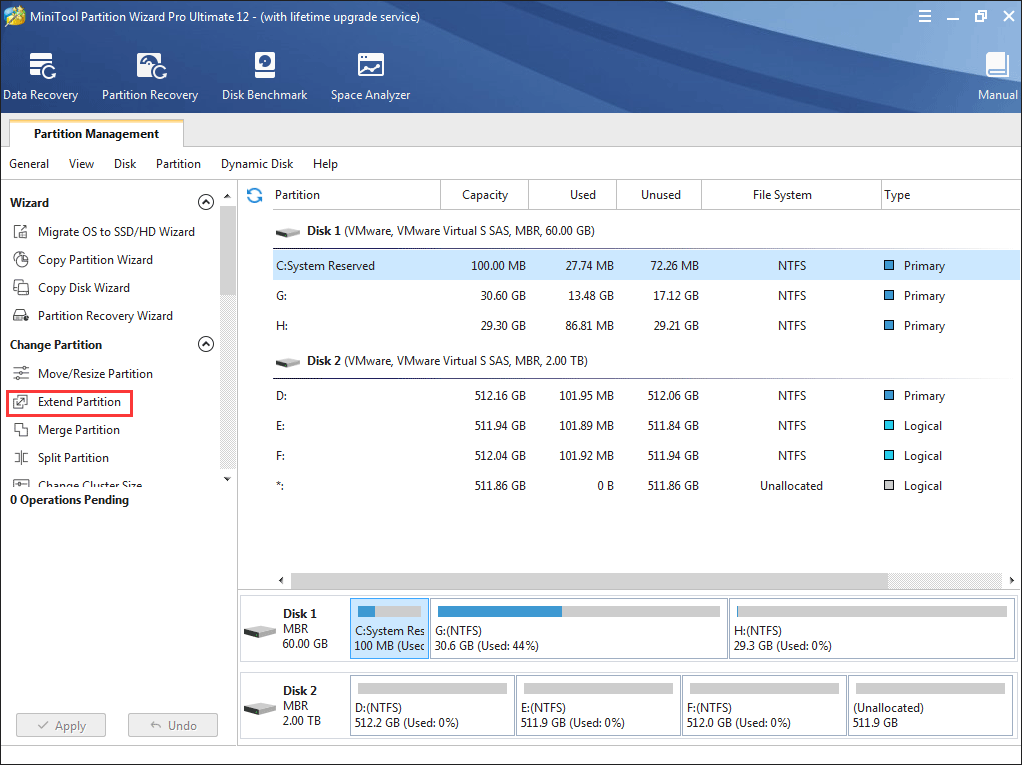Screen dimensions: 1022x765
Task: Choose Extend Partition in the sidebar
Action: (x=79, y=401)
